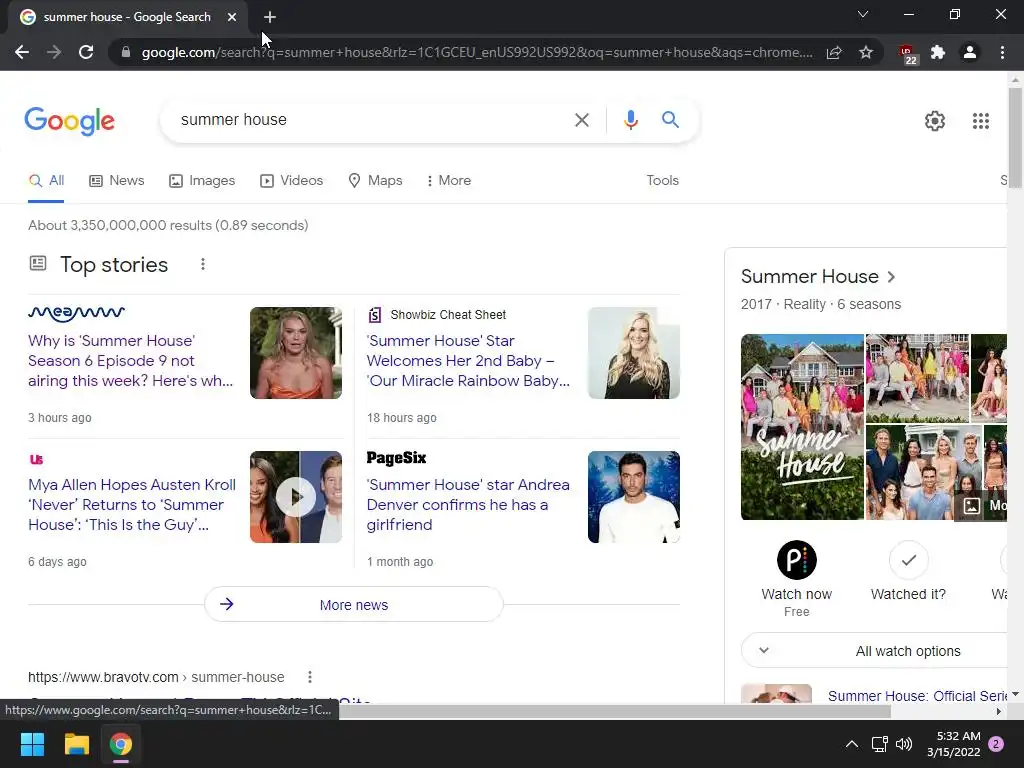The height and width of the screenshot is (768, 1024).
Task: Click the magnifying glass search button
Action: click(x=670, y=120)
